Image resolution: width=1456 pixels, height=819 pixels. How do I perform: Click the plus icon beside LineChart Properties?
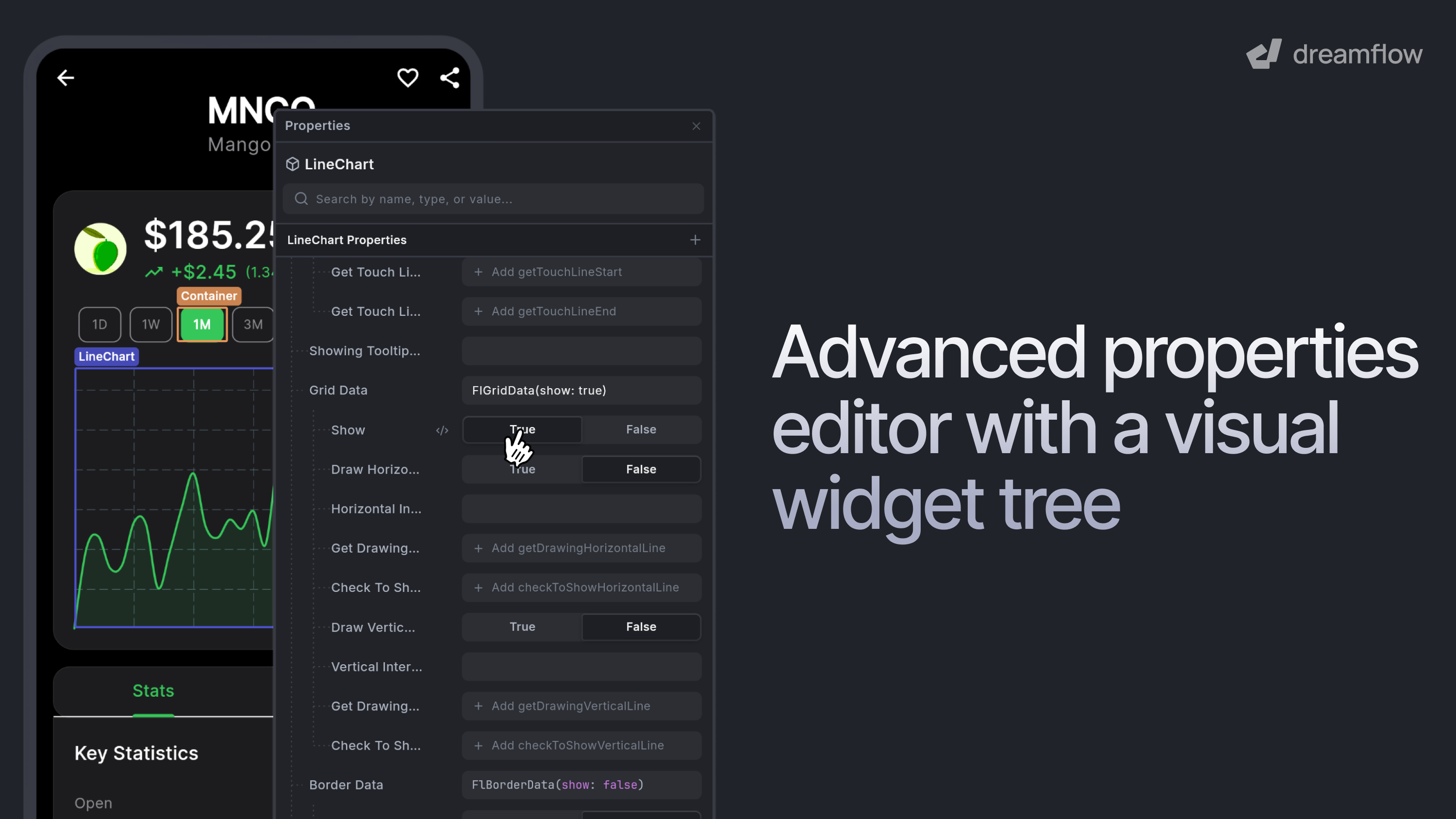tap(695, 240)
